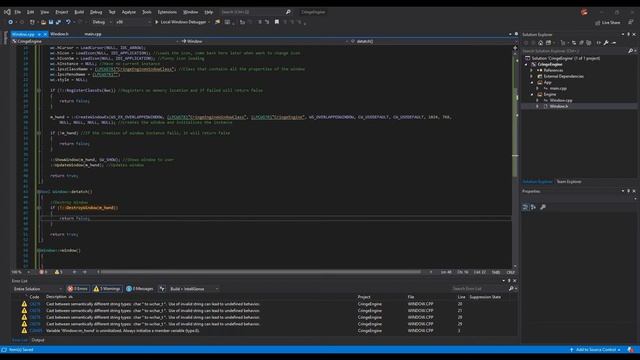Switch to Team Explorer tab

[x=569, y=182]
